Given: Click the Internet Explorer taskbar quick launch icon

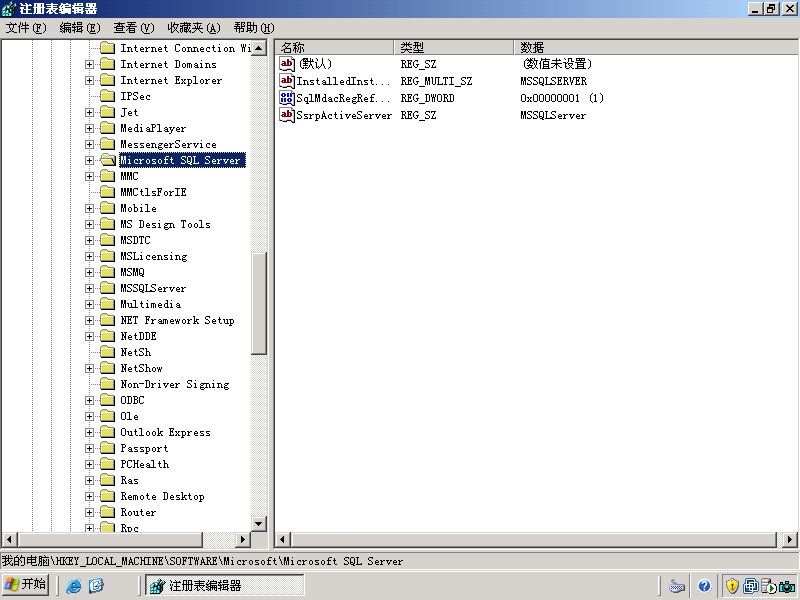Looking at the screenshot, I should 74,585.
